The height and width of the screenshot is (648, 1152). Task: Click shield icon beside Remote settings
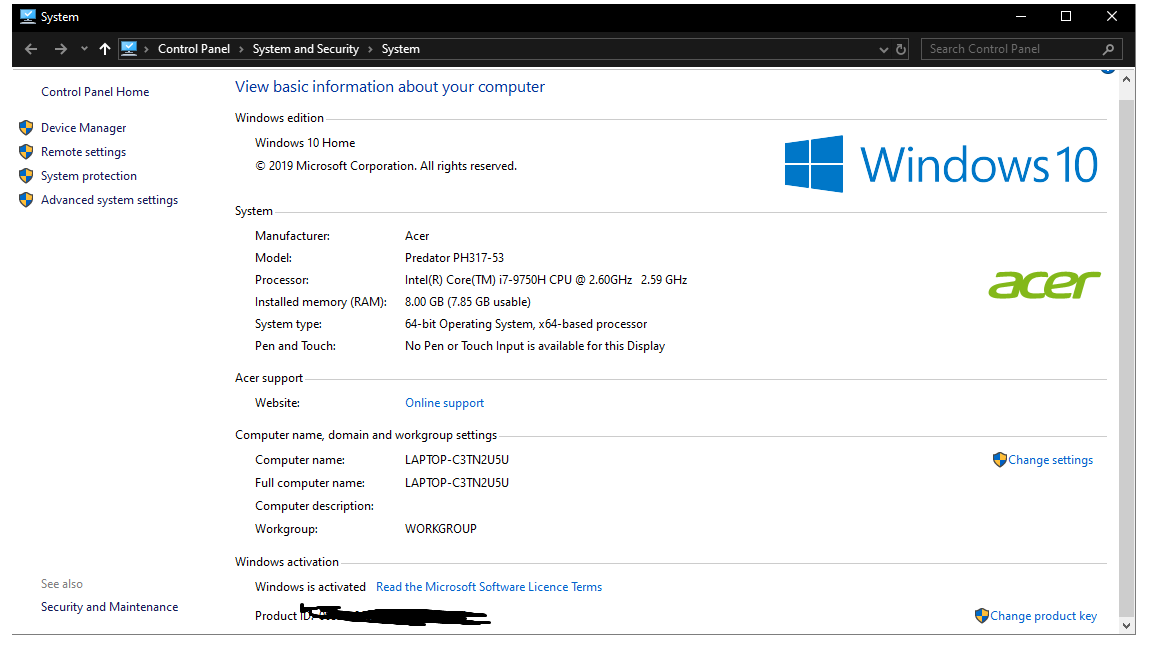pos(26,152)
